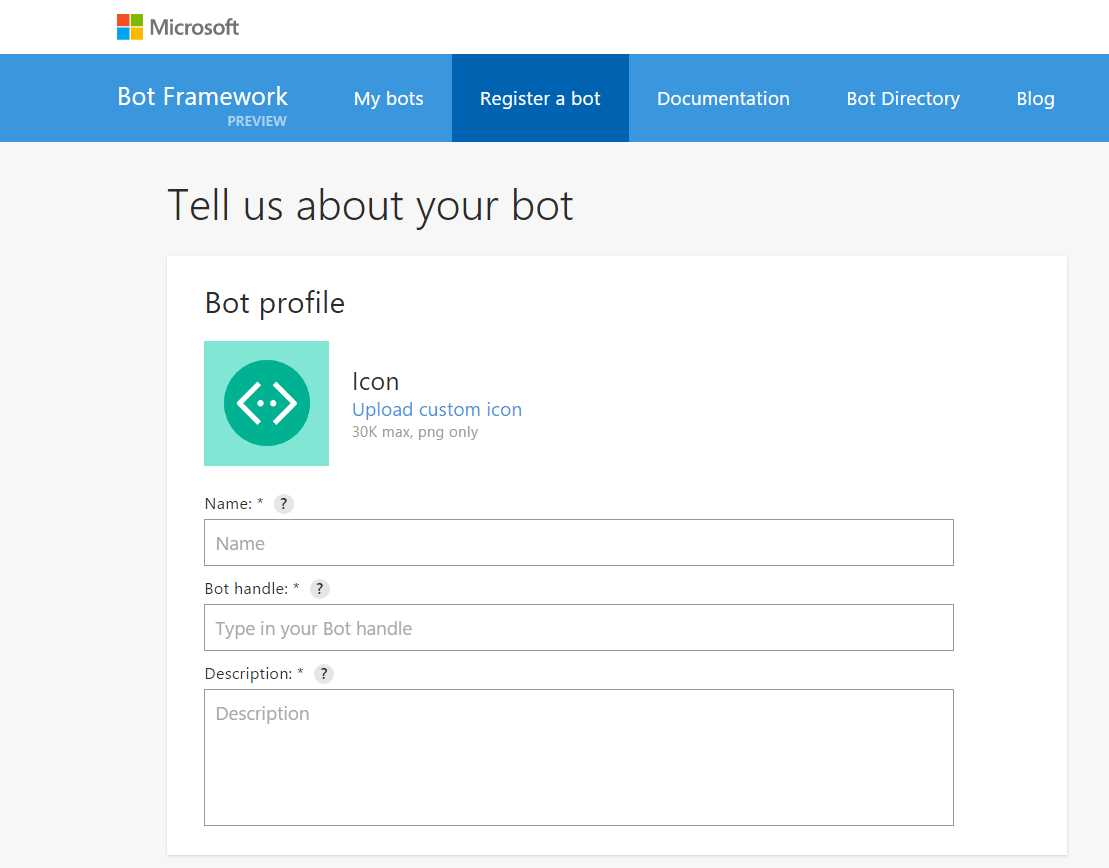
Task: Open the Blog section
Action: coord(1035,98)
